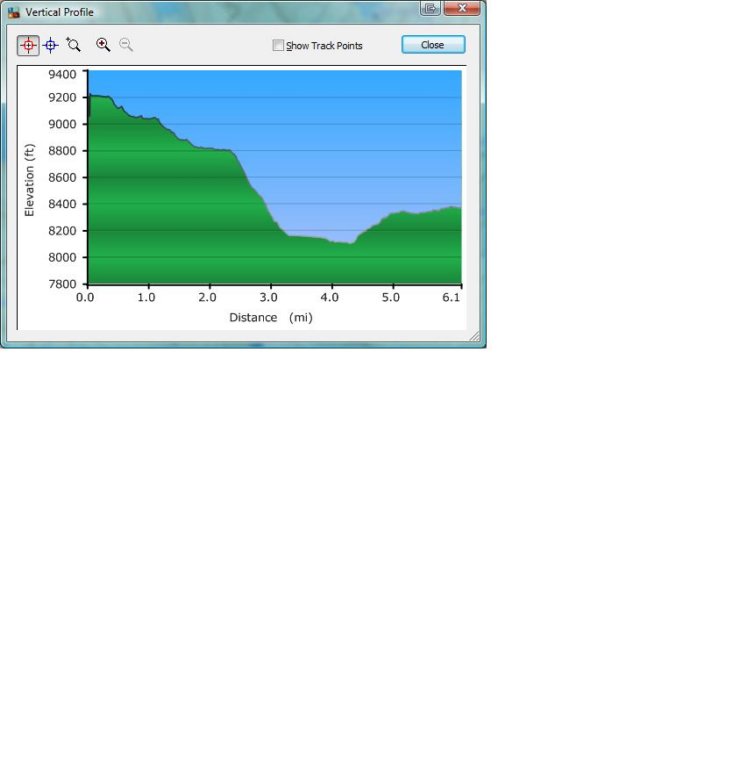The image size is (740, 768).
Task: Click the 3.0 distance axis label
Action: (268, 297)
